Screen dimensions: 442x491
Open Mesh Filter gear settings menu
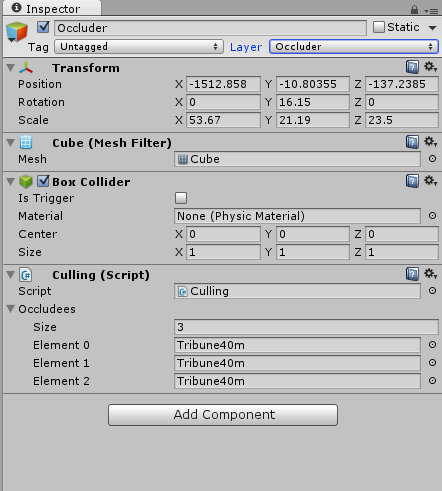[x=430, y=142]
